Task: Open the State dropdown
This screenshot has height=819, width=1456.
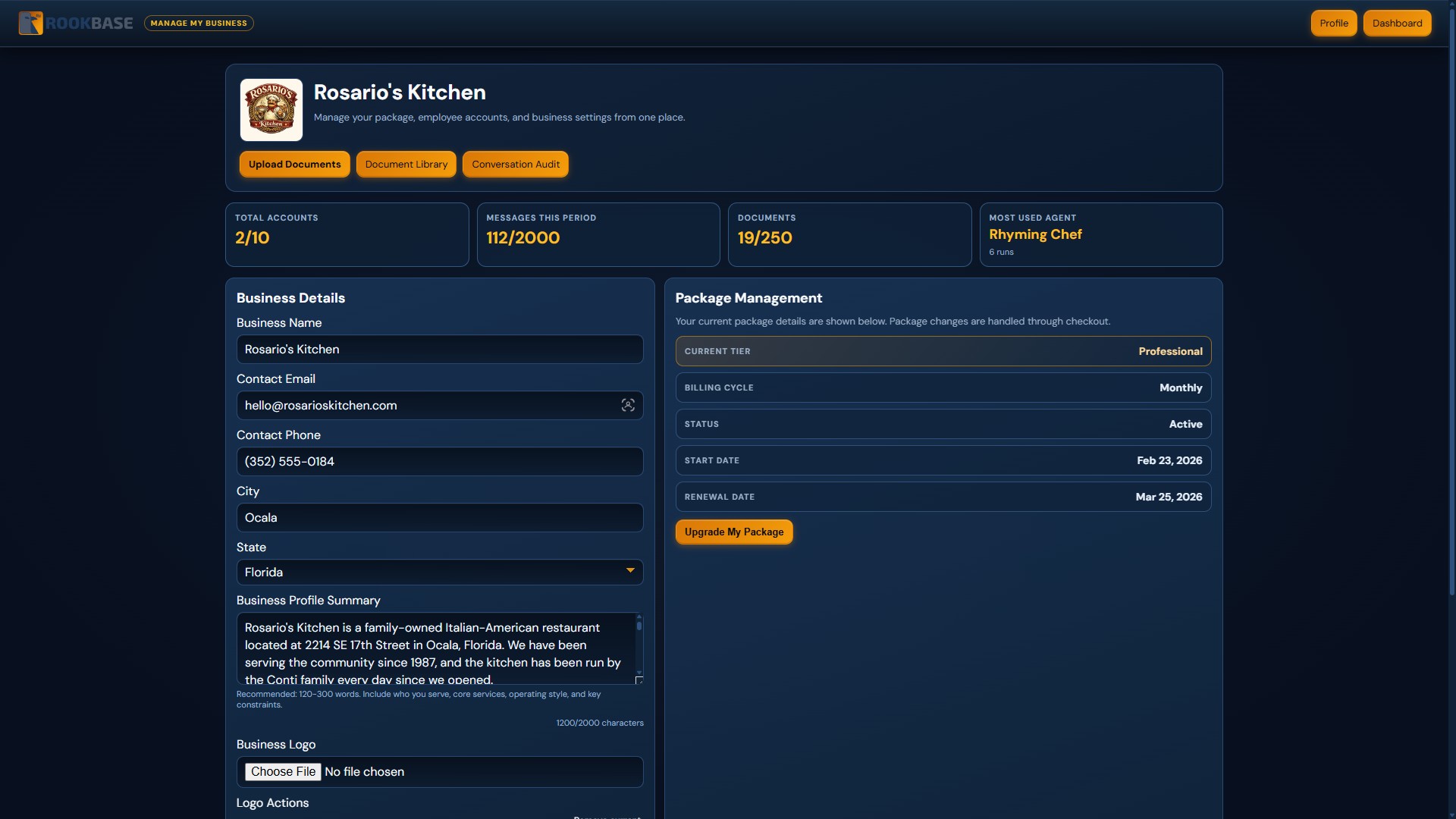Action: point(439,572)
